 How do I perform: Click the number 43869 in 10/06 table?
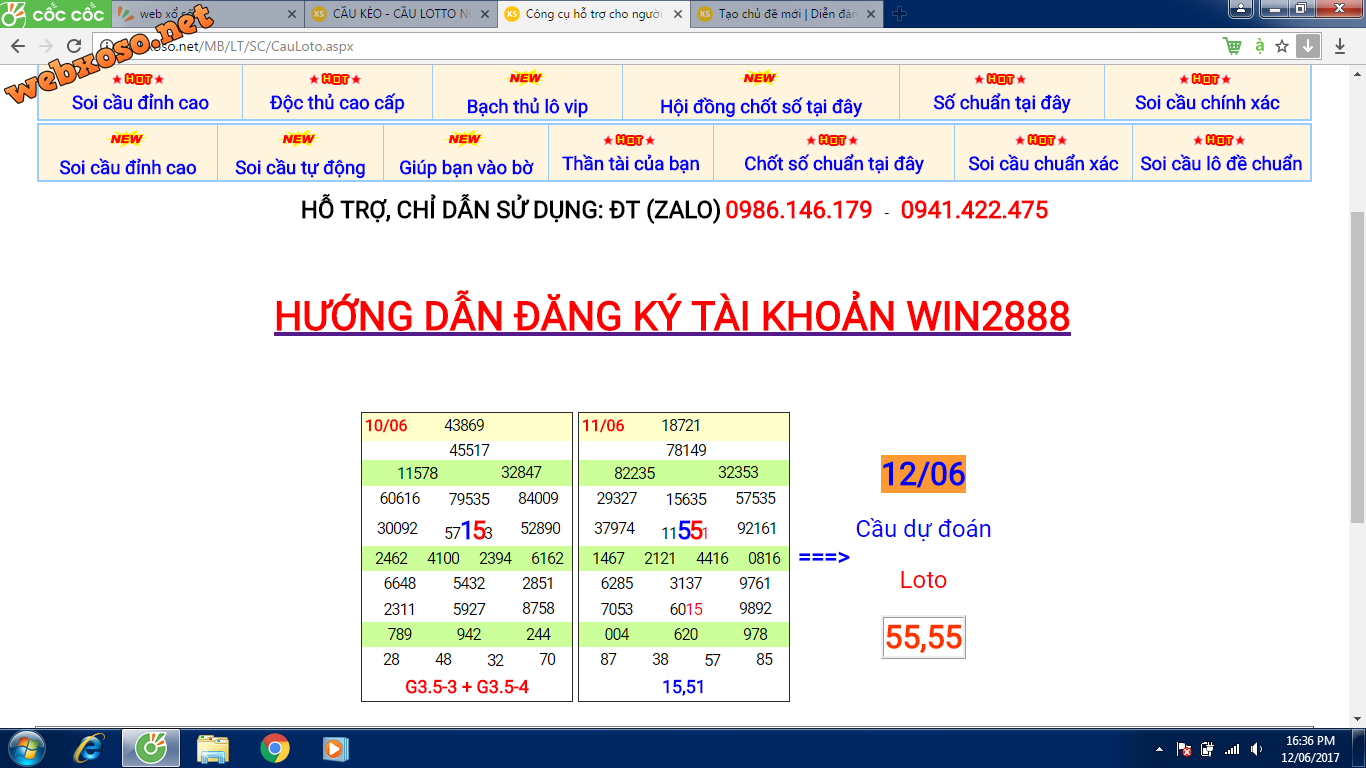tap(464, 425)
